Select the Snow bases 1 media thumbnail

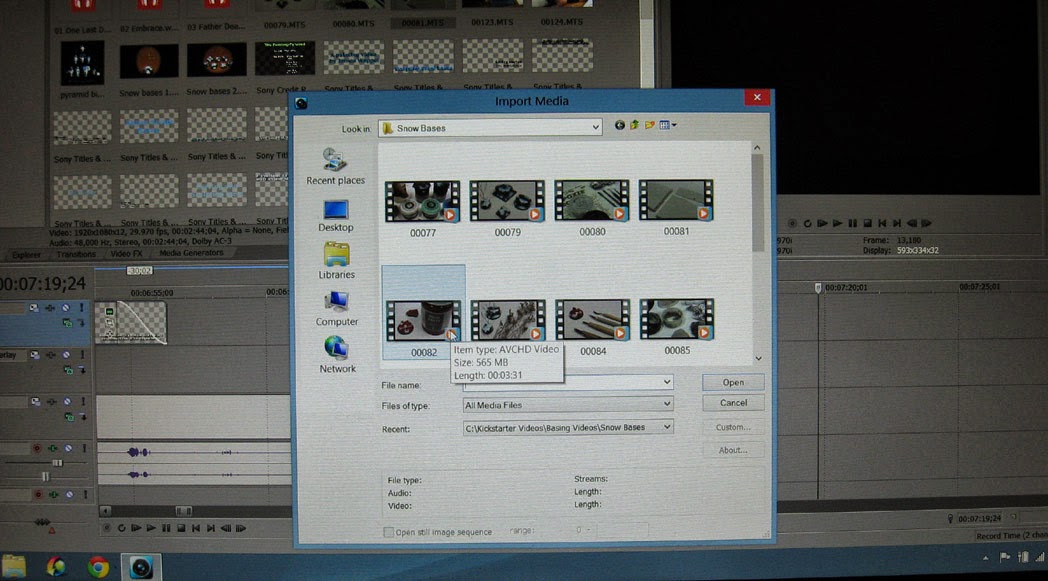pyautogui.click(x=148, y=61)
